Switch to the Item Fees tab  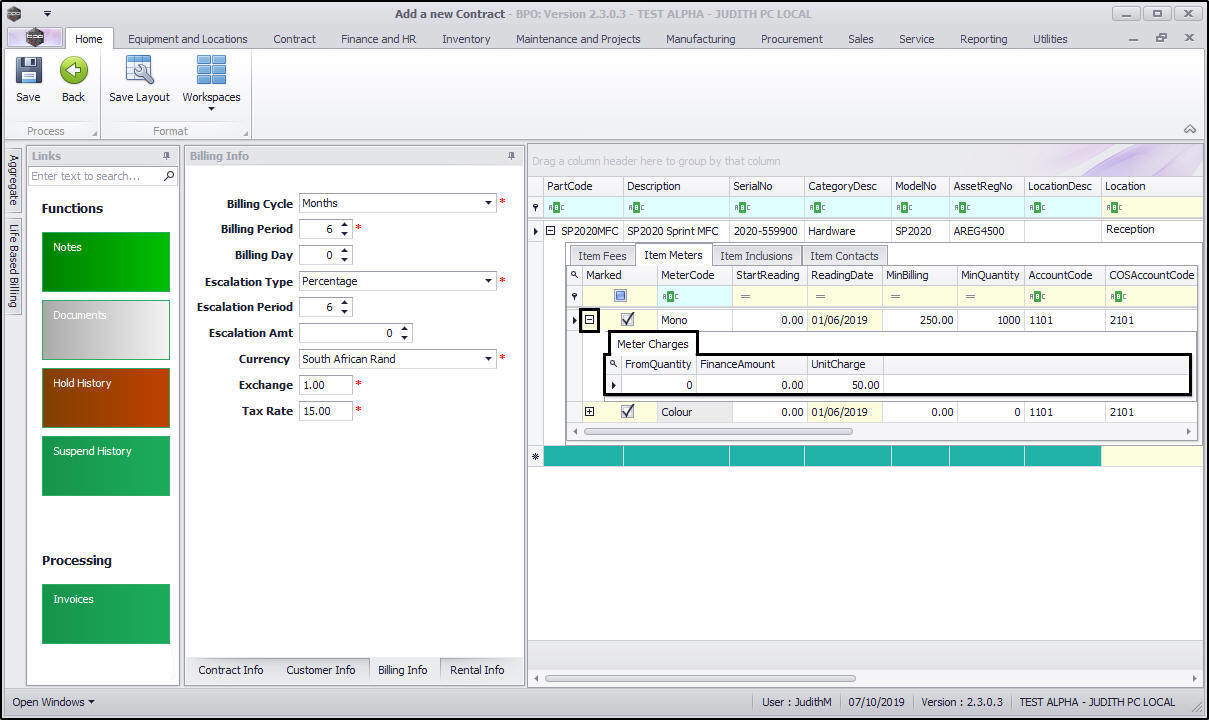click(x=602, y=256)
